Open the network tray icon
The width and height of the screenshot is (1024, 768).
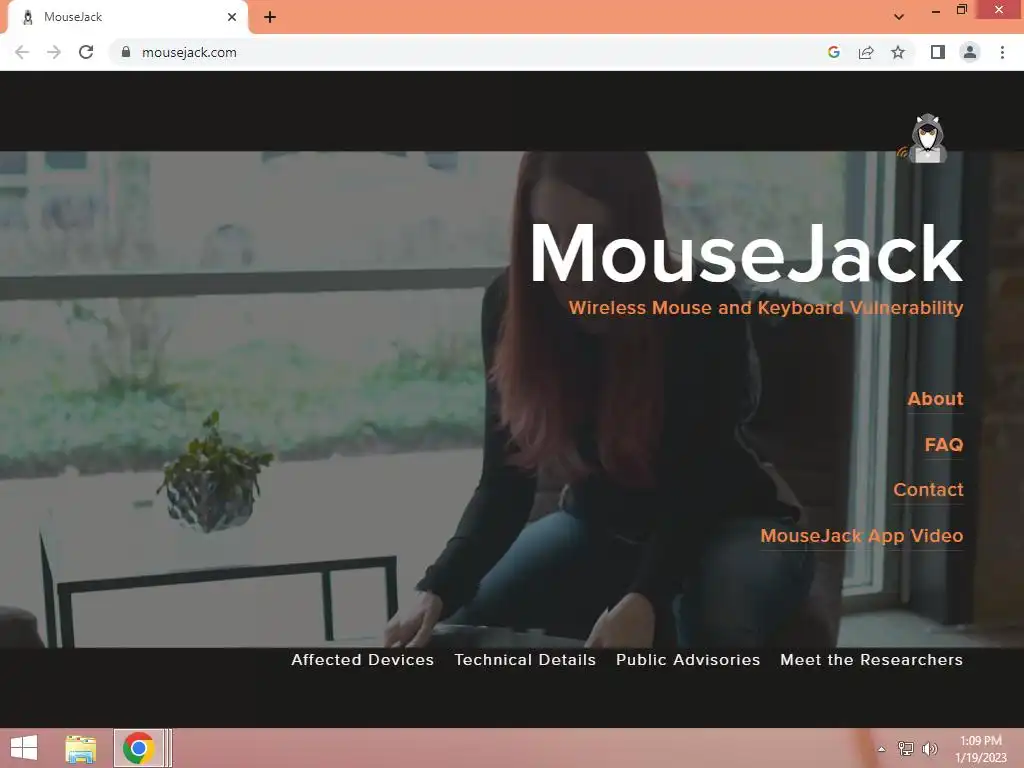905,749
